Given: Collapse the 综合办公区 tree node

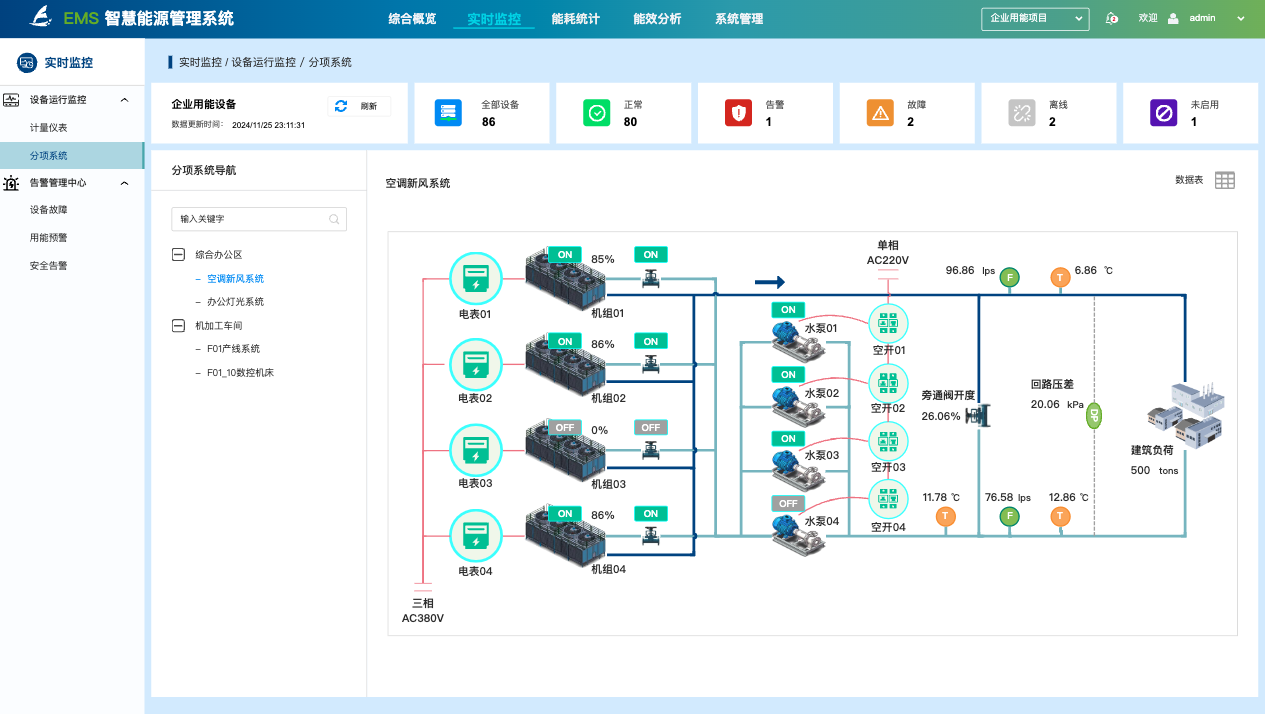Looking at the screenshot, I should pyautogui.click(x=179, y=255).
